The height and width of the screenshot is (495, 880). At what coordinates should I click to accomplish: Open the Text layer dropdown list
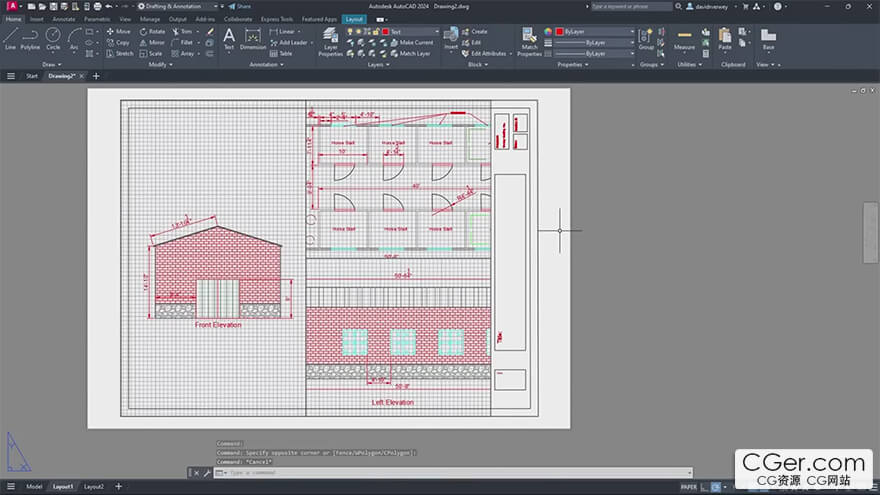click(x=410, y=32)
